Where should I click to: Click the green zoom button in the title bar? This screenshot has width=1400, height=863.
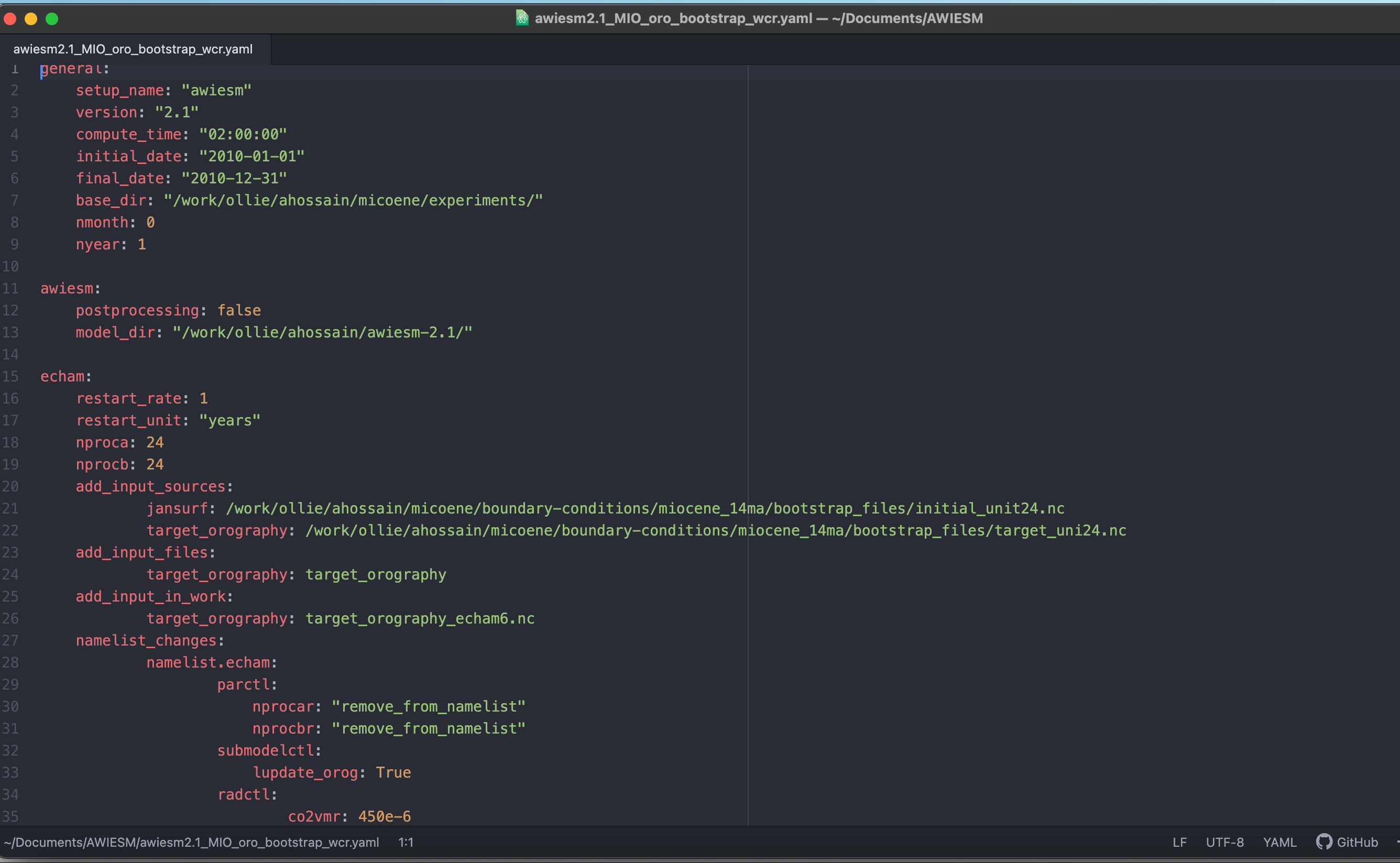click(x=52, y=18)
